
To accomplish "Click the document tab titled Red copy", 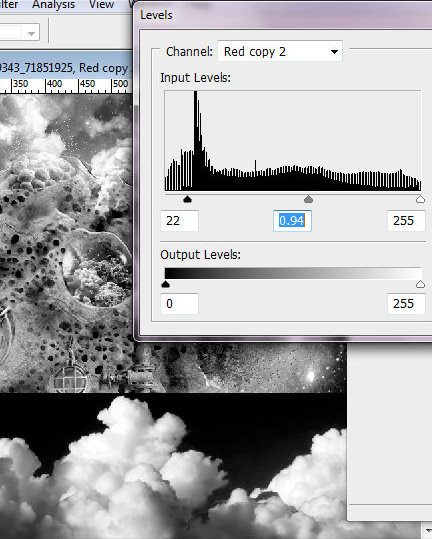I will pos(65,68).
